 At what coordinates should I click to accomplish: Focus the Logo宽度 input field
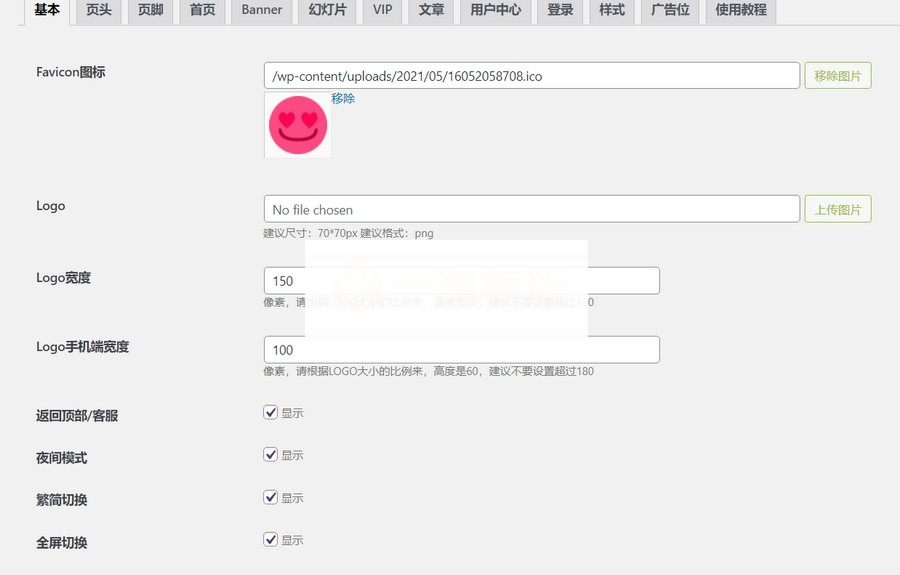coord(461,281)
